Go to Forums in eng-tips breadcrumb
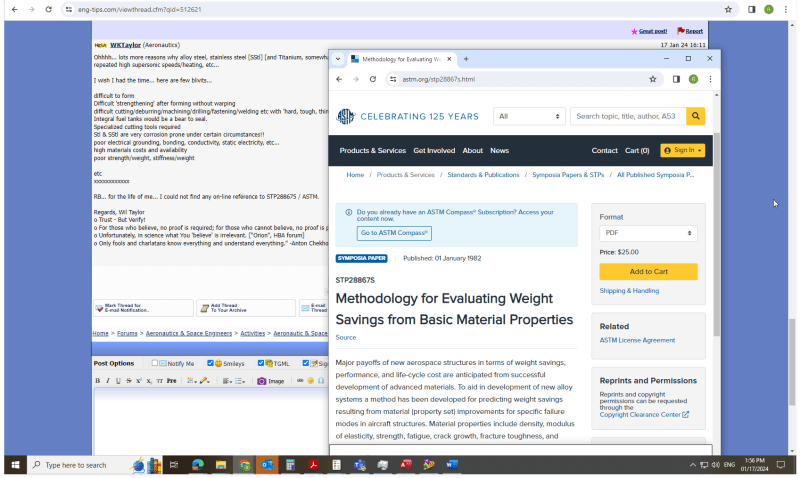The height and width of the screenshot is (478, 800). 127,333
